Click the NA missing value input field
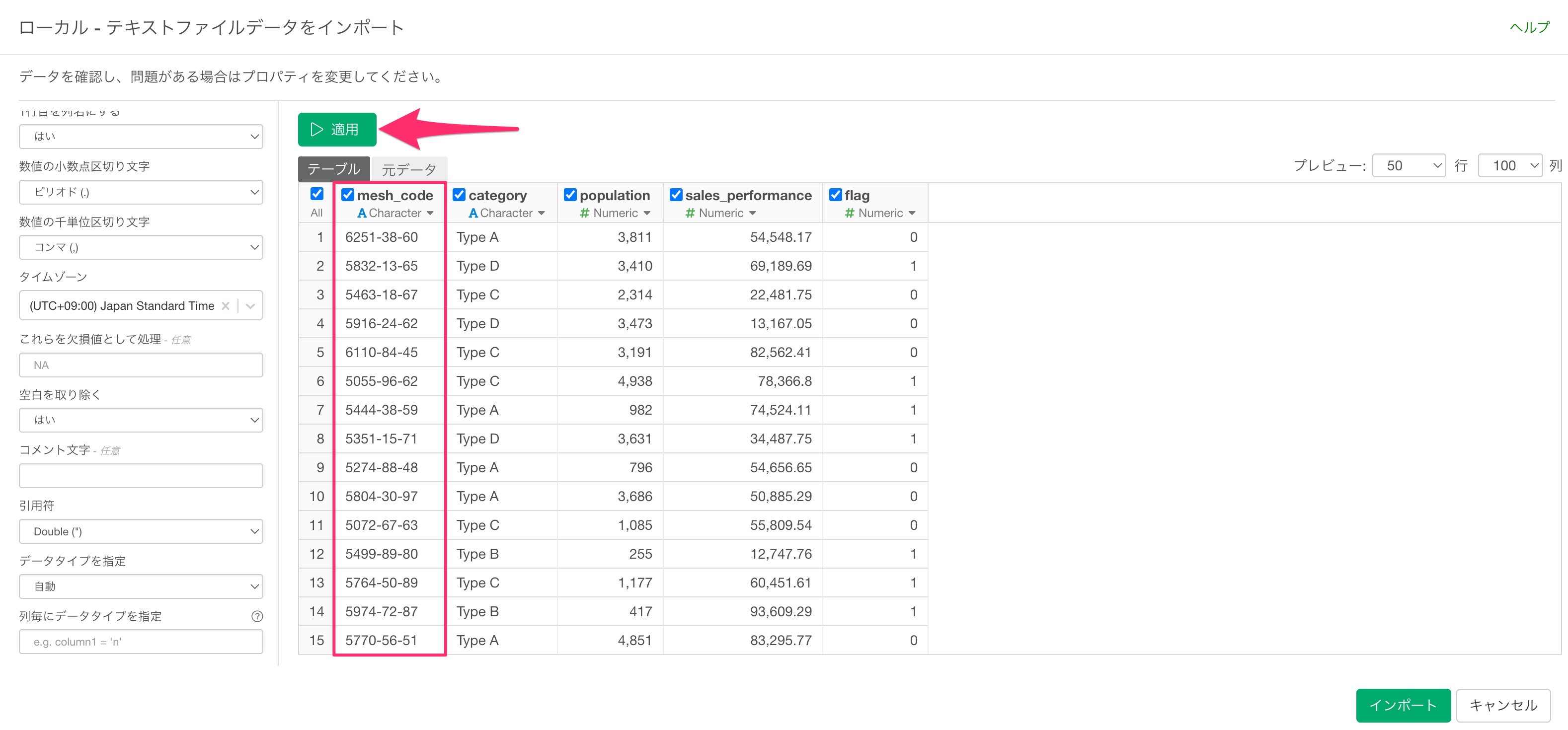This screenshot has width=1568, height=730. [141, 365]
